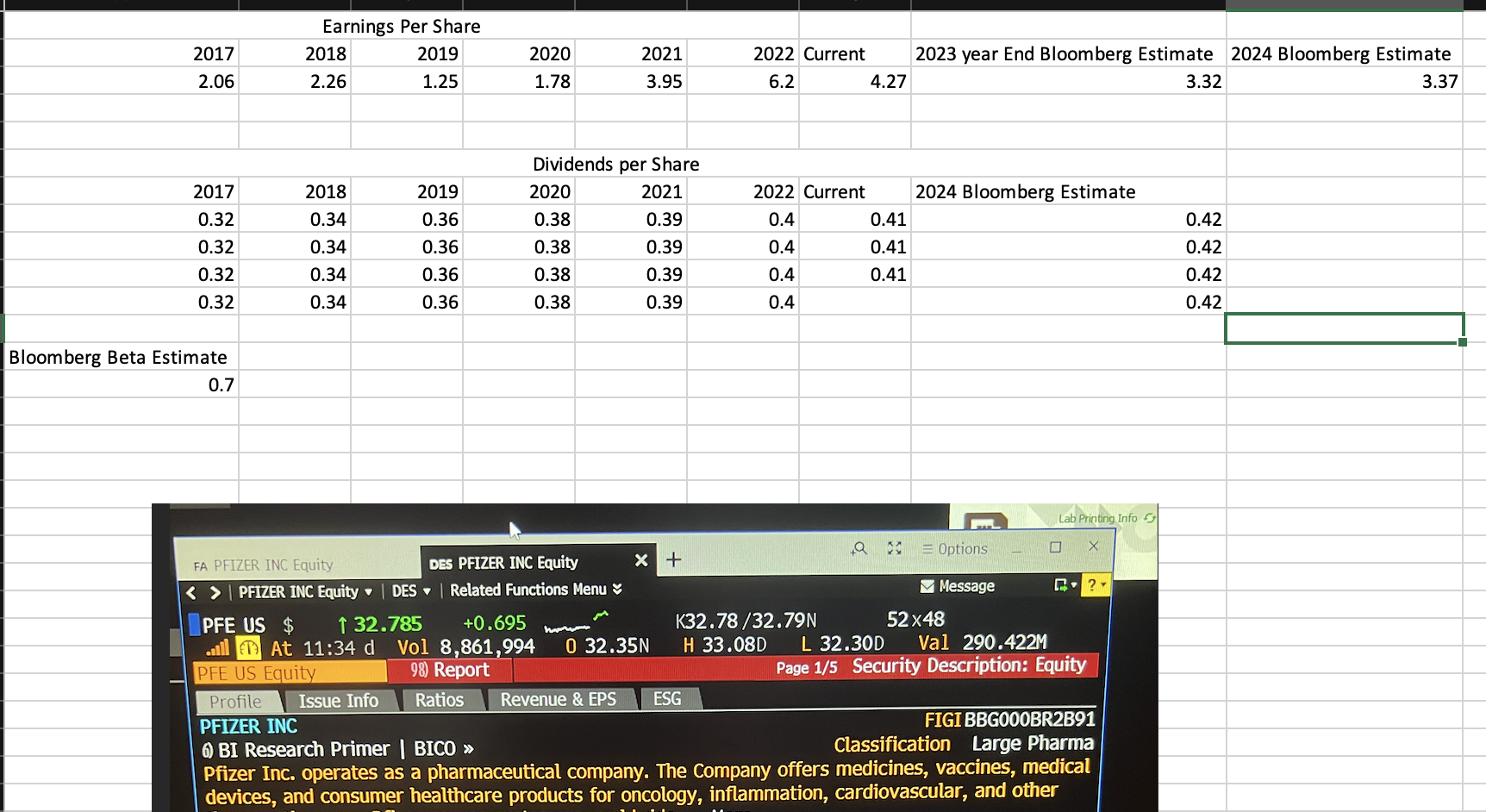Screen dimensions: 1486x812
Task: Select the 2021 EPS value 3.95
Action: tap(631, 81)
